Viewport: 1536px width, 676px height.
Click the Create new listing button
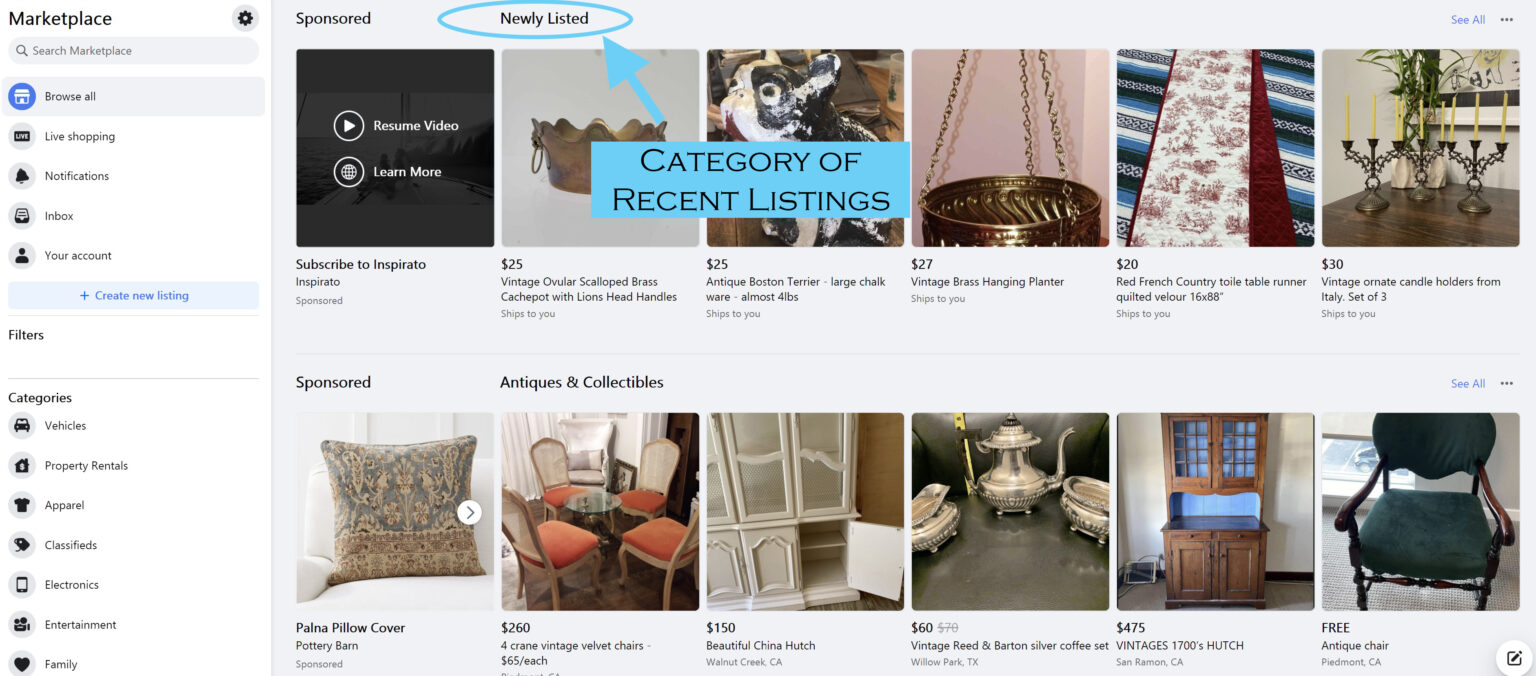(133, 295)
